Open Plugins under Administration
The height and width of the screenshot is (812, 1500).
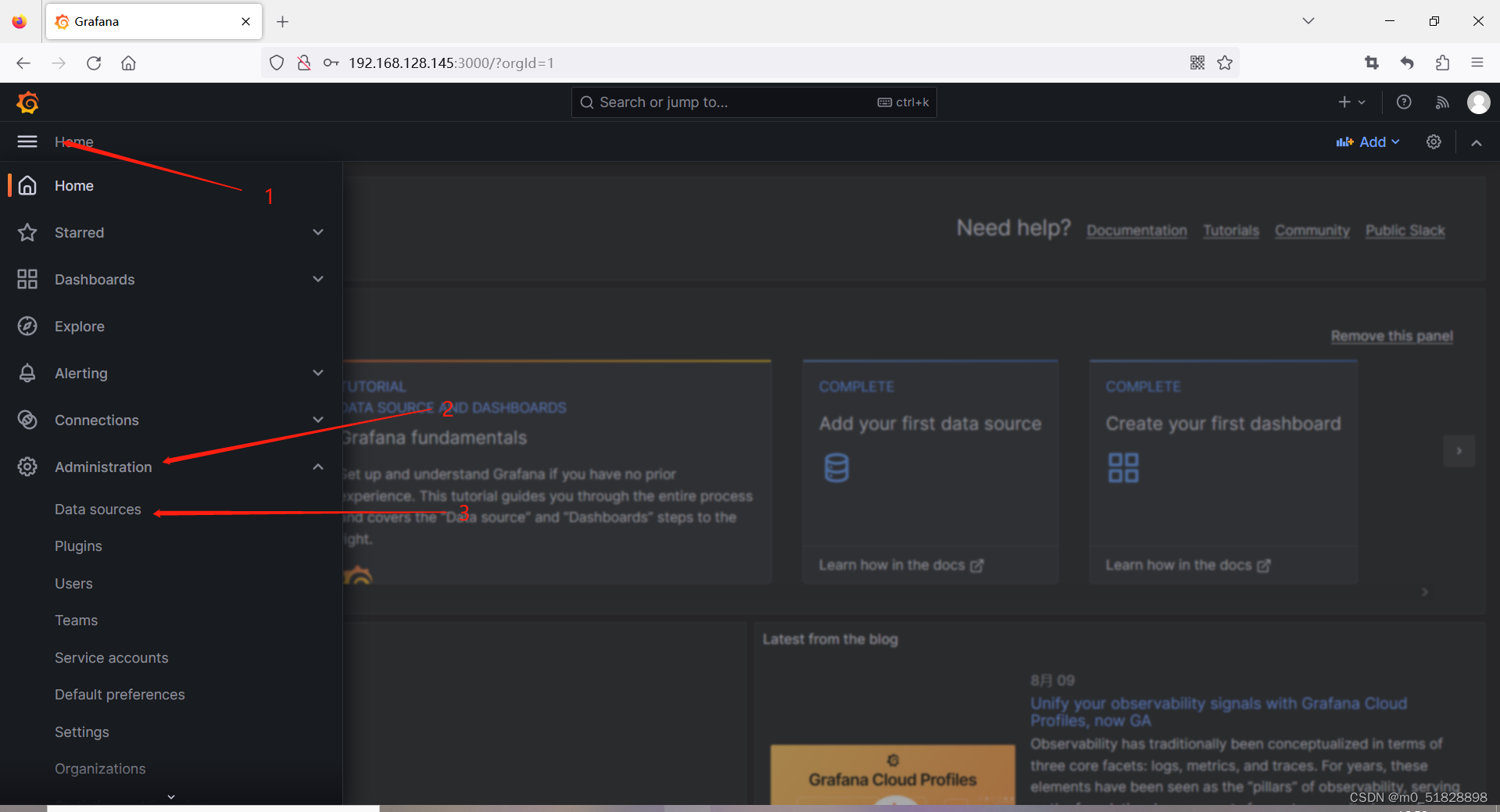(x=78, y=546)
